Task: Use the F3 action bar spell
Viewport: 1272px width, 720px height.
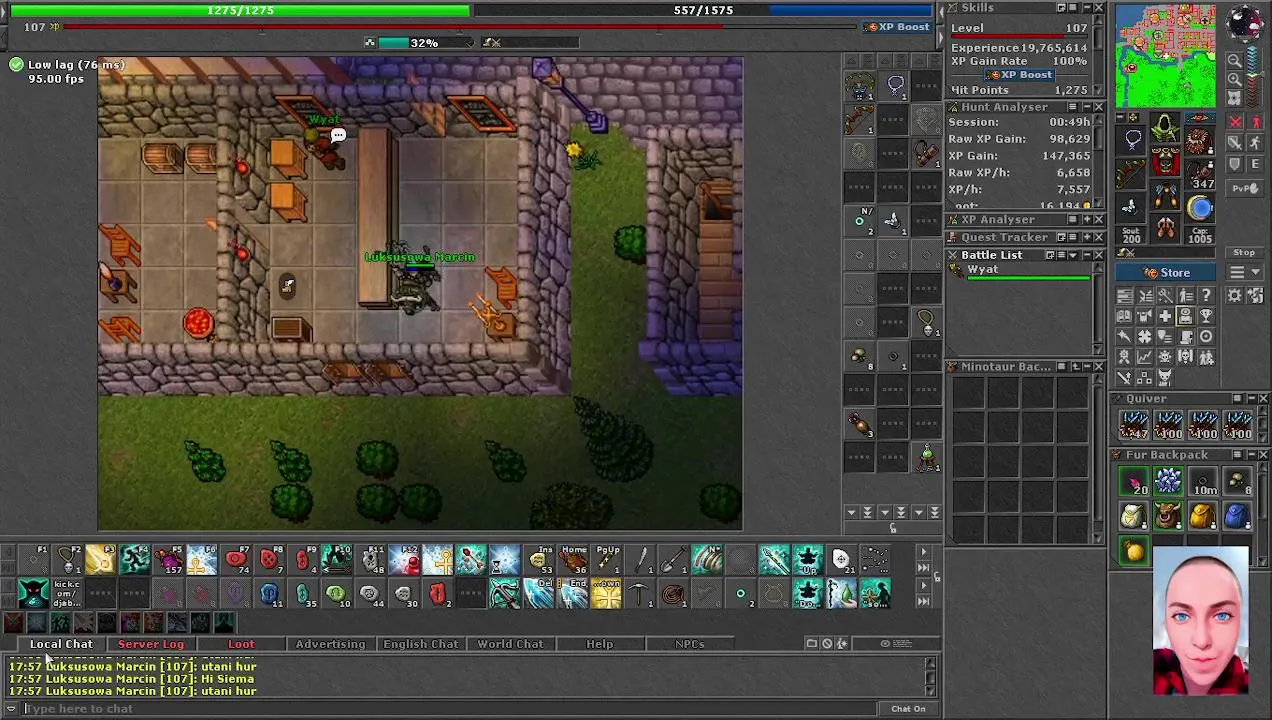Action: pos(100,560)
